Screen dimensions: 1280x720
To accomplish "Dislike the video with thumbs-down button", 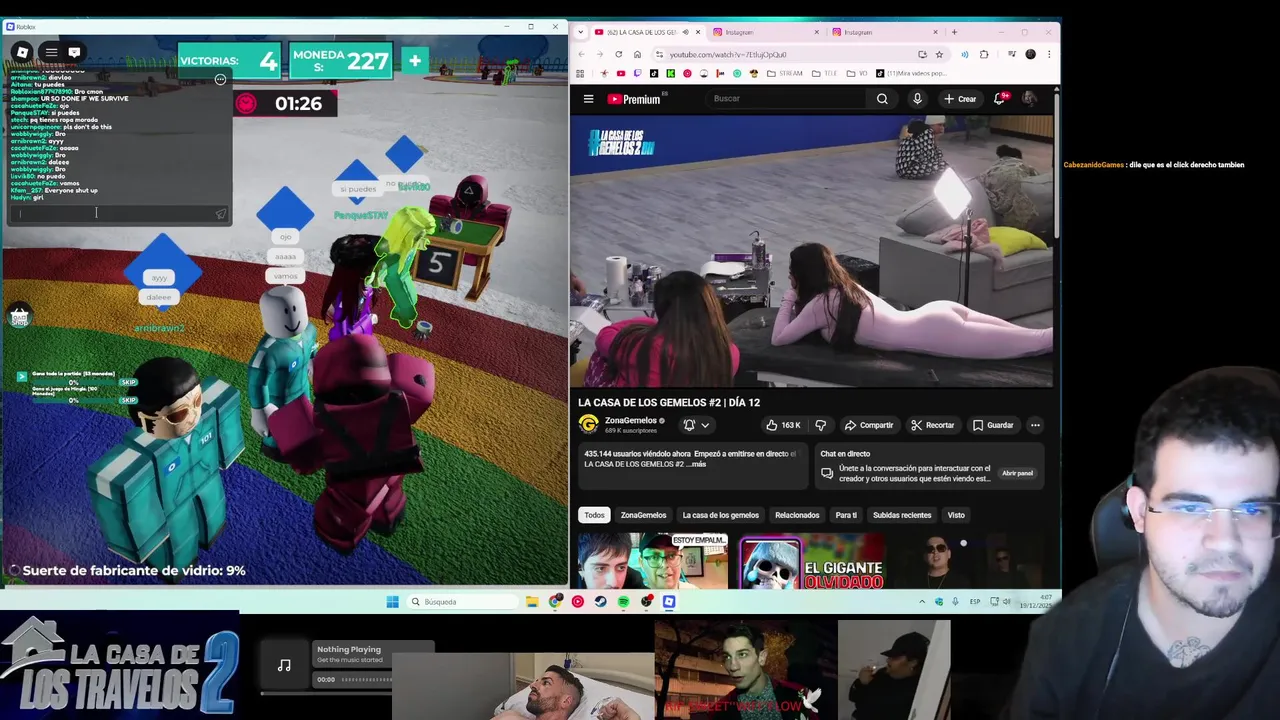I will point(821,425).
